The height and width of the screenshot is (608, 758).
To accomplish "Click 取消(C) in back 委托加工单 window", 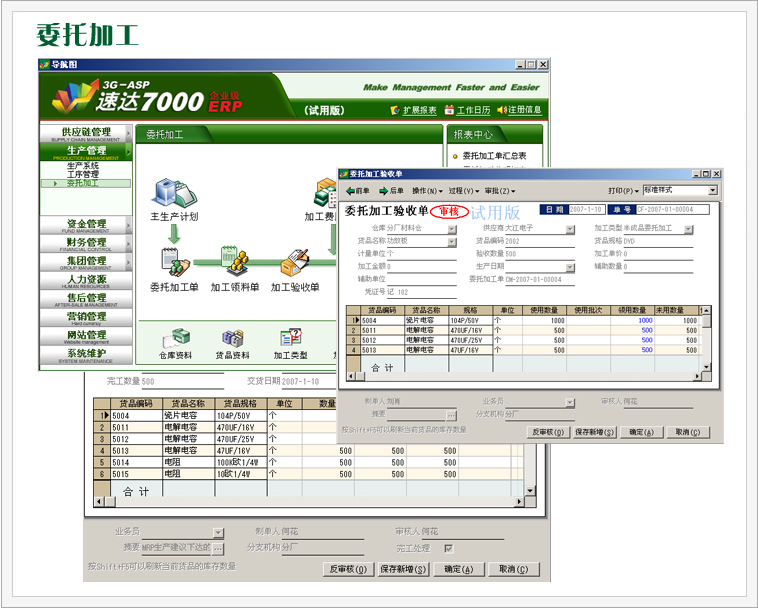I will click(514, 569).
